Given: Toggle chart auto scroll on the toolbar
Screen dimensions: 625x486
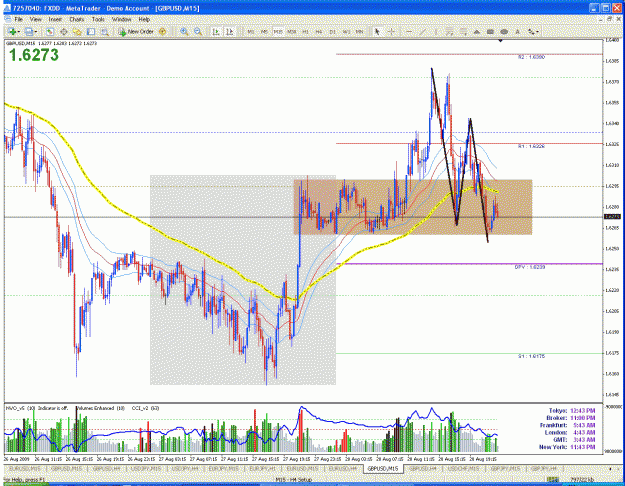Looking at the screenshot, I should [x=216, y=31].
